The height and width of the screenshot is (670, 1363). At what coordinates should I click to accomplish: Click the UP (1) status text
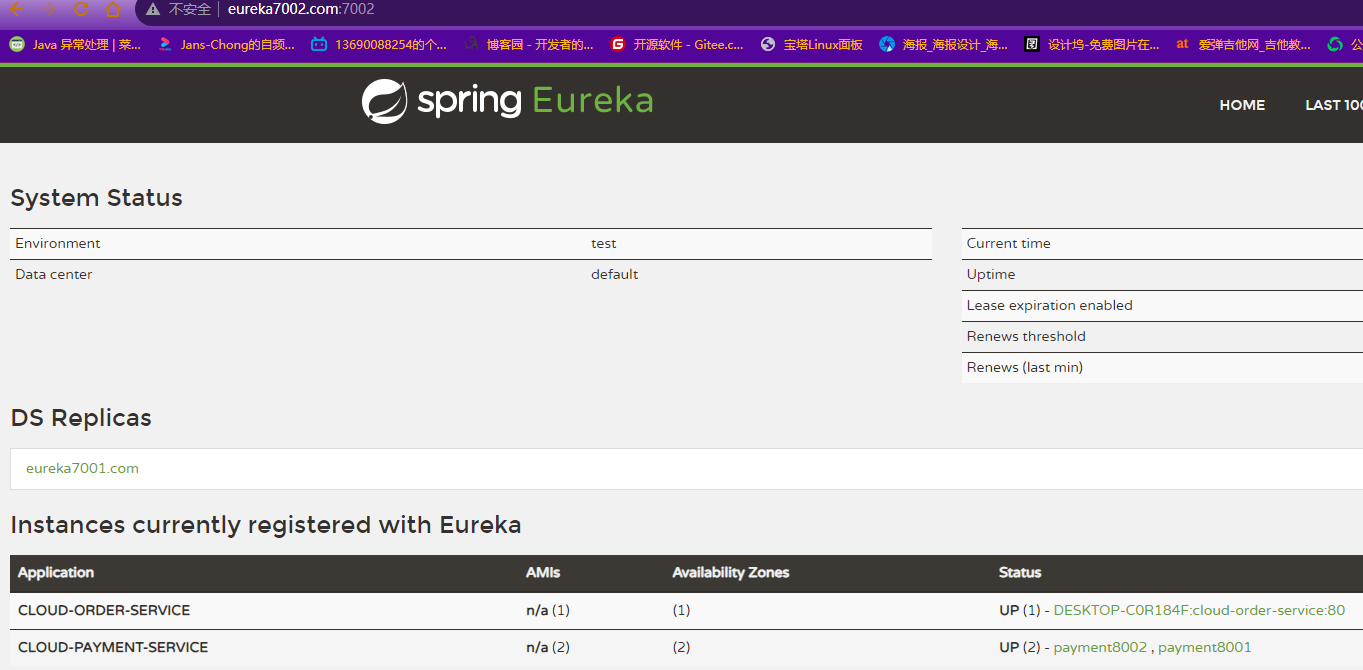click(1020, 610)
